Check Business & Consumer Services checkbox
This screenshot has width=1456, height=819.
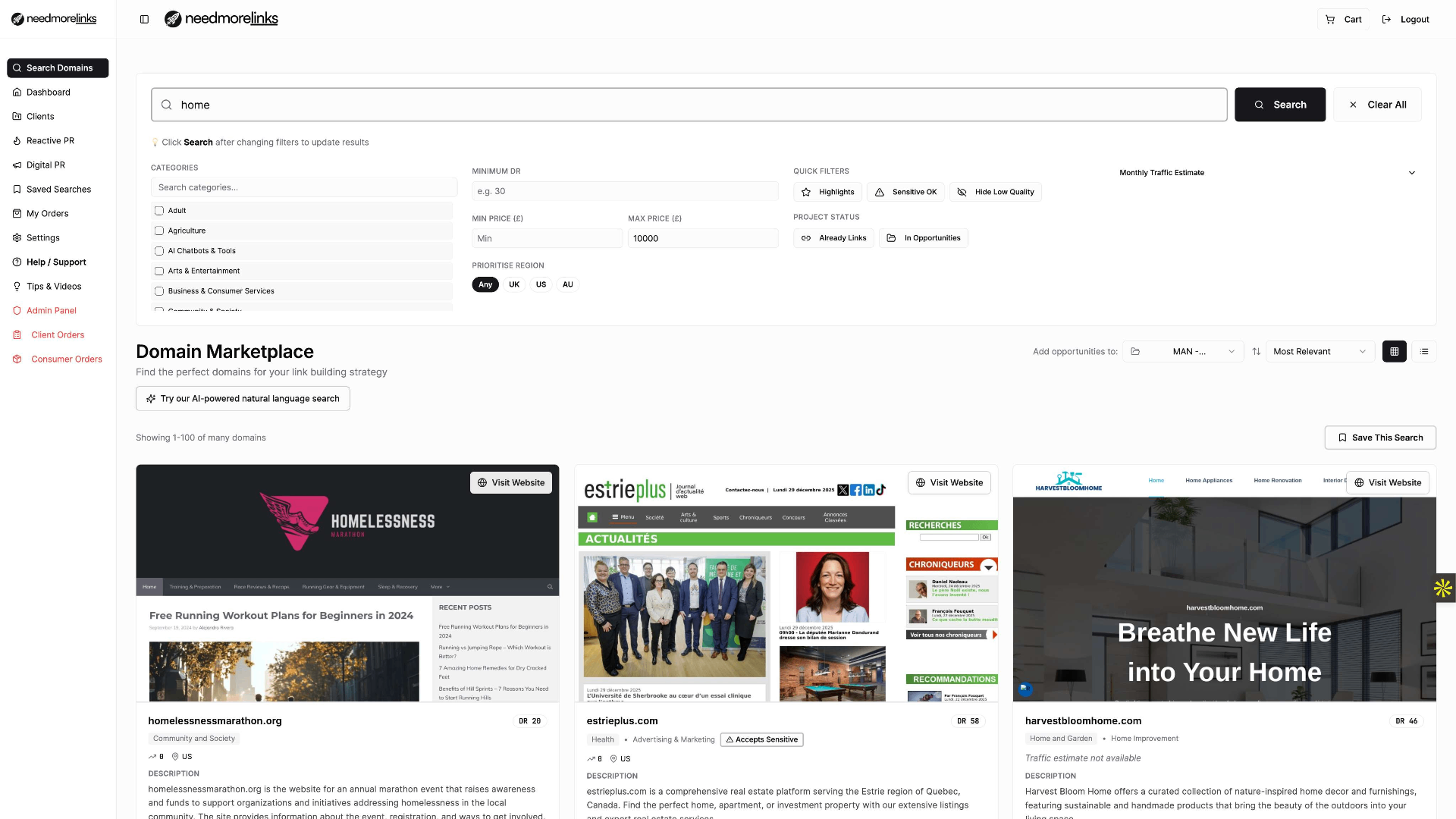click(158, 291)
